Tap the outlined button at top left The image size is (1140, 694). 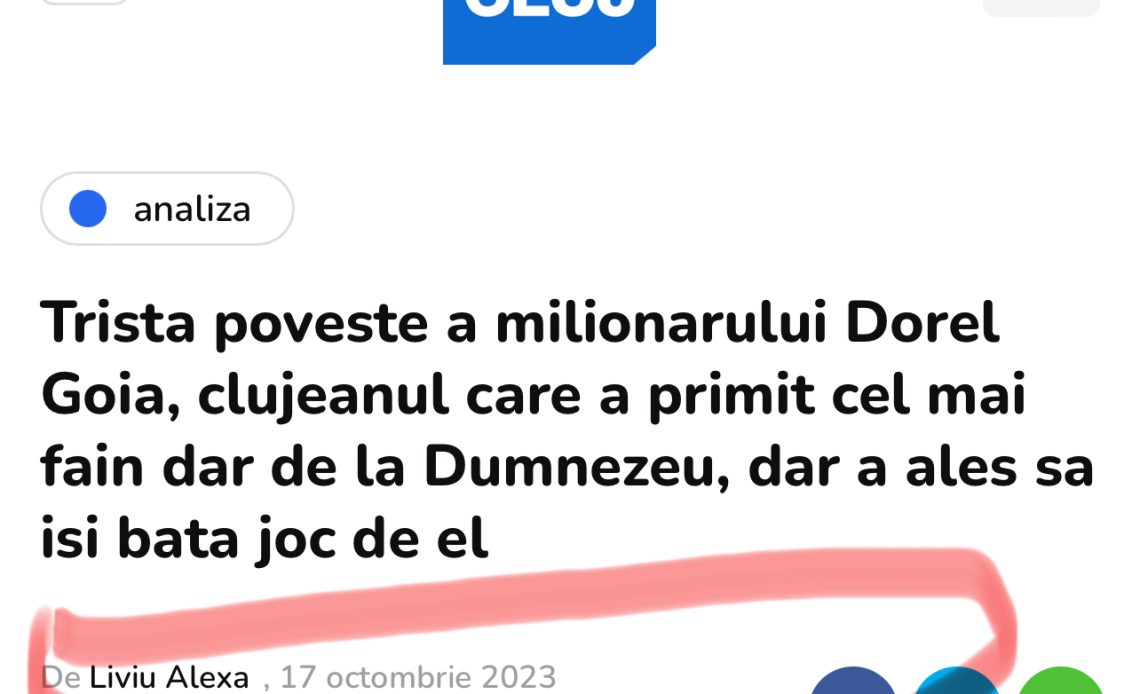84,2
